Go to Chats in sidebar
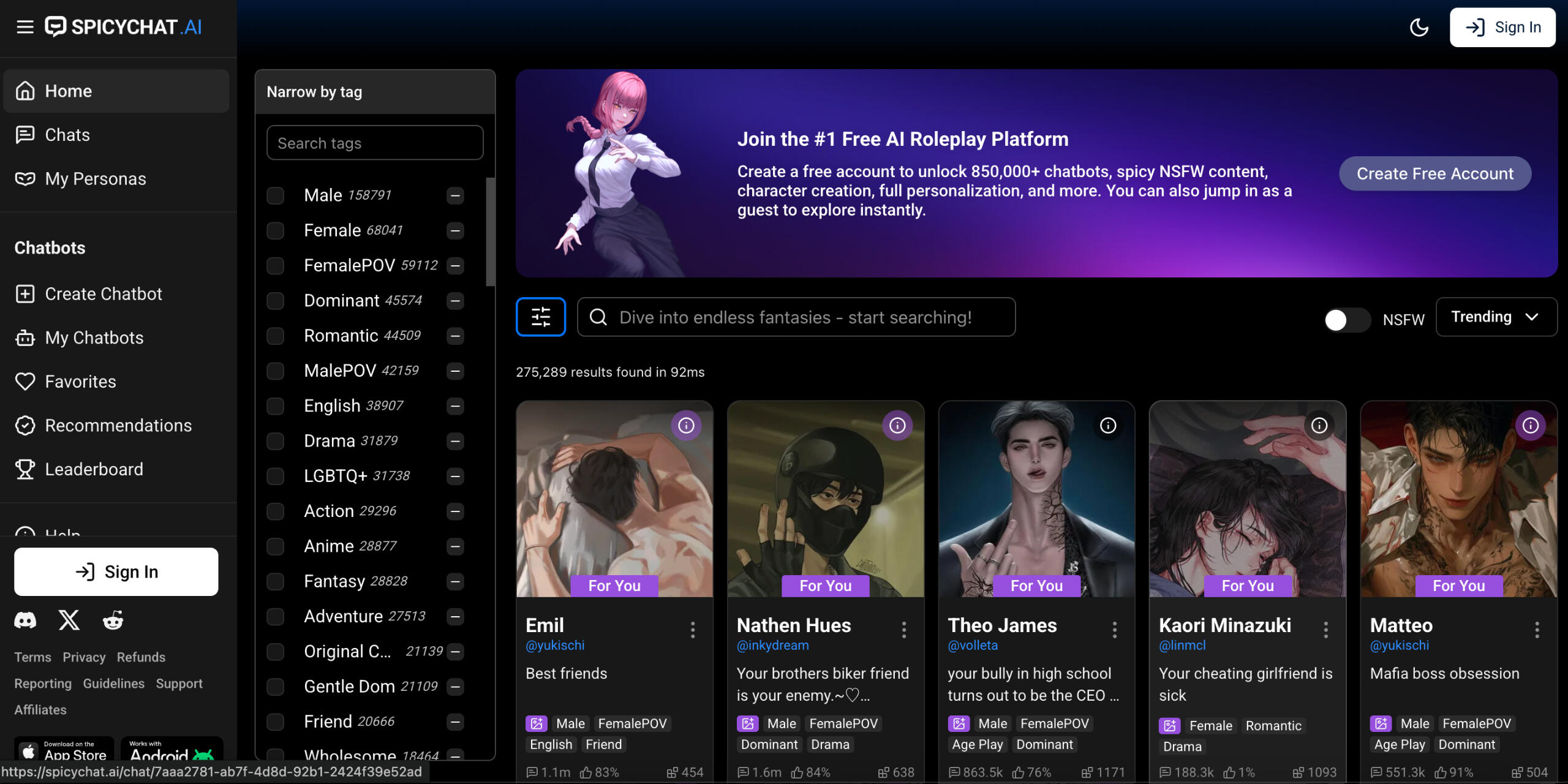The height and width of the screenshot is (784, 1568). click(x=67, y=135)
